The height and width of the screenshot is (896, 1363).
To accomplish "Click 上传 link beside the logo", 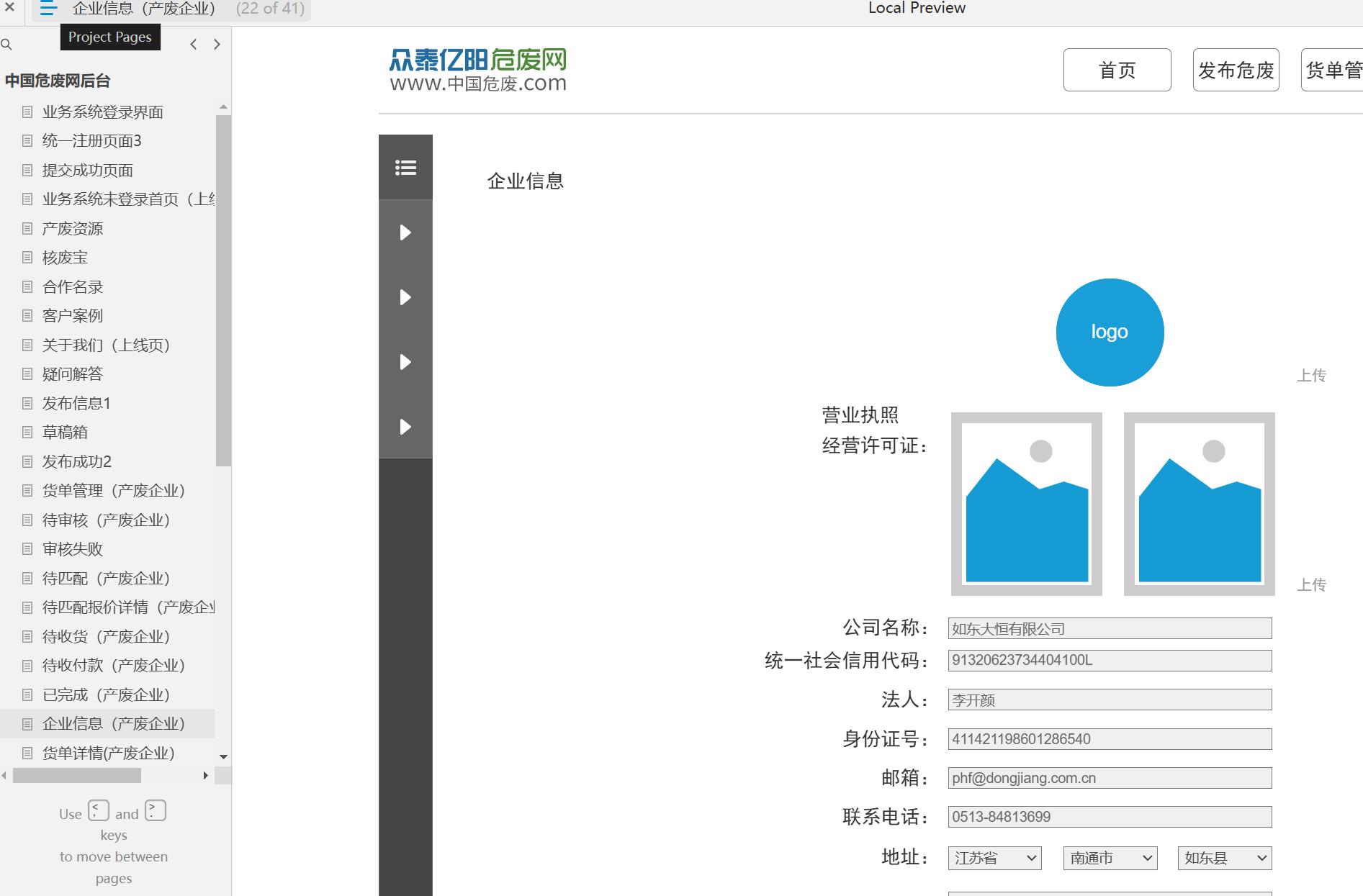I will [x=1311, y=376].
